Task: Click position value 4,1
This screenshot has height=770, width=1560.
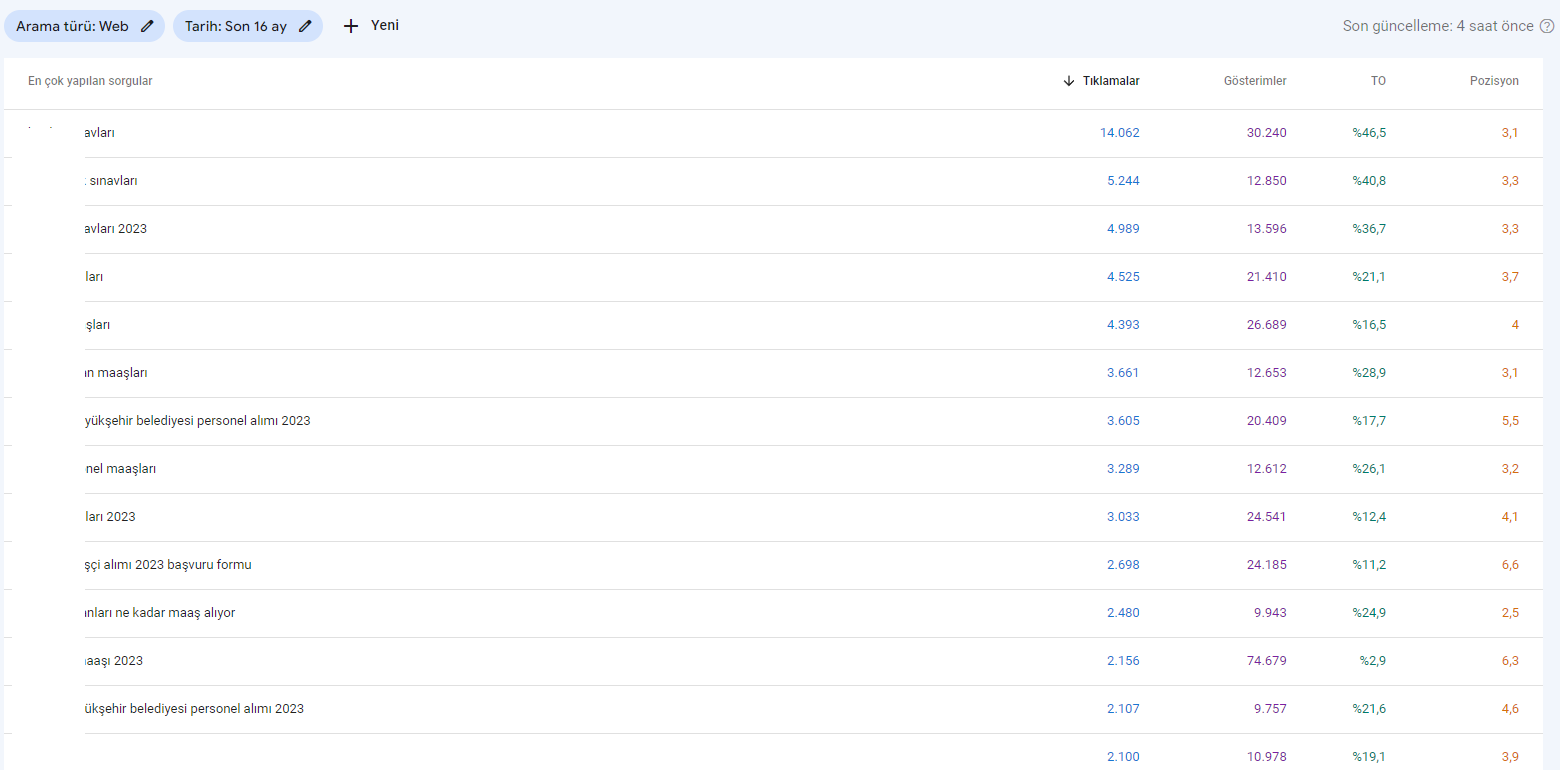Action: [1510, 517]
